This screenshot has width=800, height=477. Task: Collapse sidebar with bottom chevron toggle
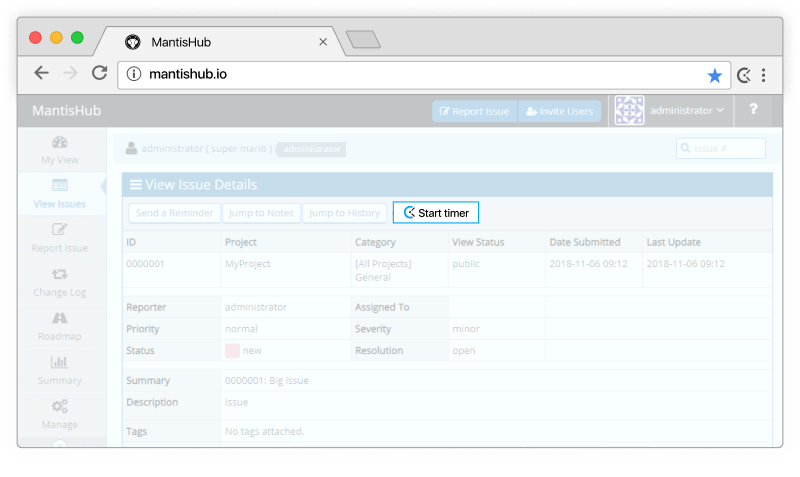(x=60, y=443)
